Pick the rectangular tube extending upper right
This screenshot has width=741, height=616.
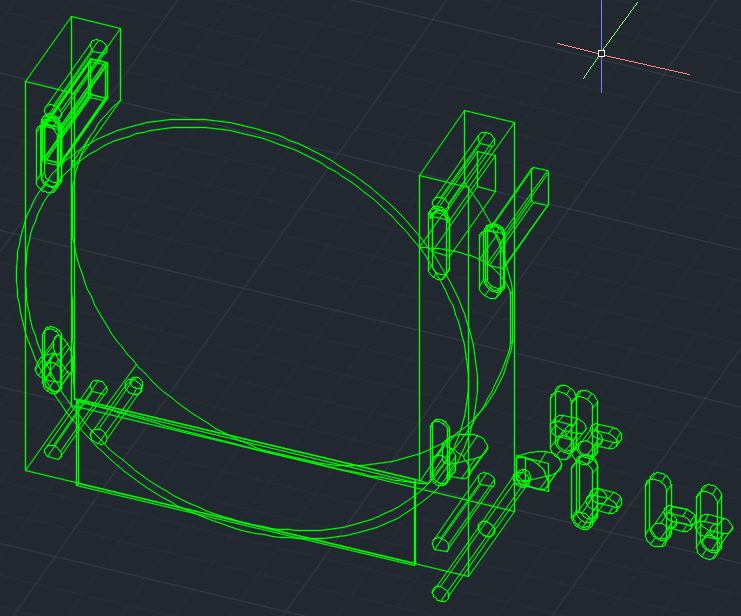point(530,200)
